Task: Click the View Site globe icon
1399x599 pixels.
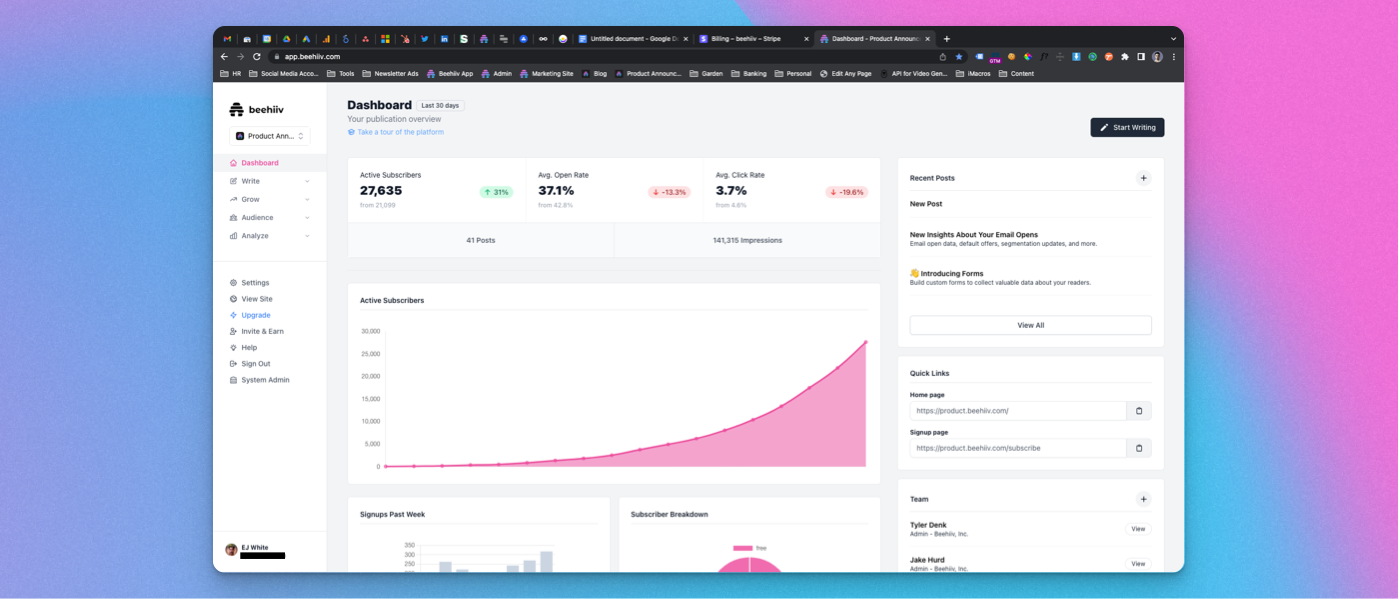Action: [x=233, y=299]
